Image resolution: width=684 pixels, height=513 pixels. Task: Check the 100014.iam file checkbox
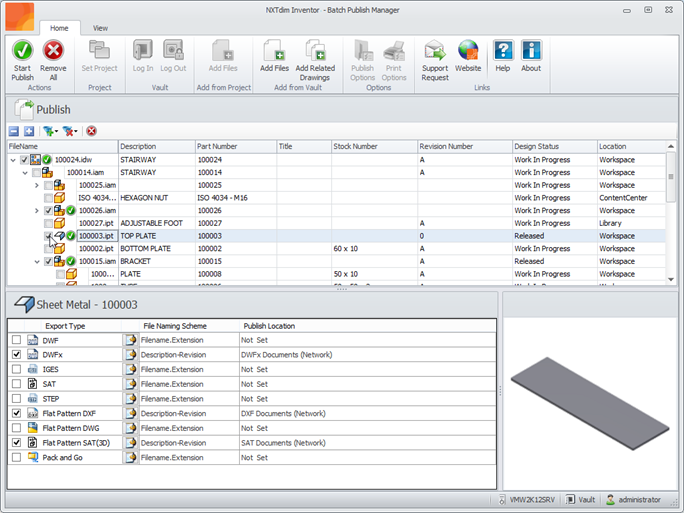[x=37, y=173]
